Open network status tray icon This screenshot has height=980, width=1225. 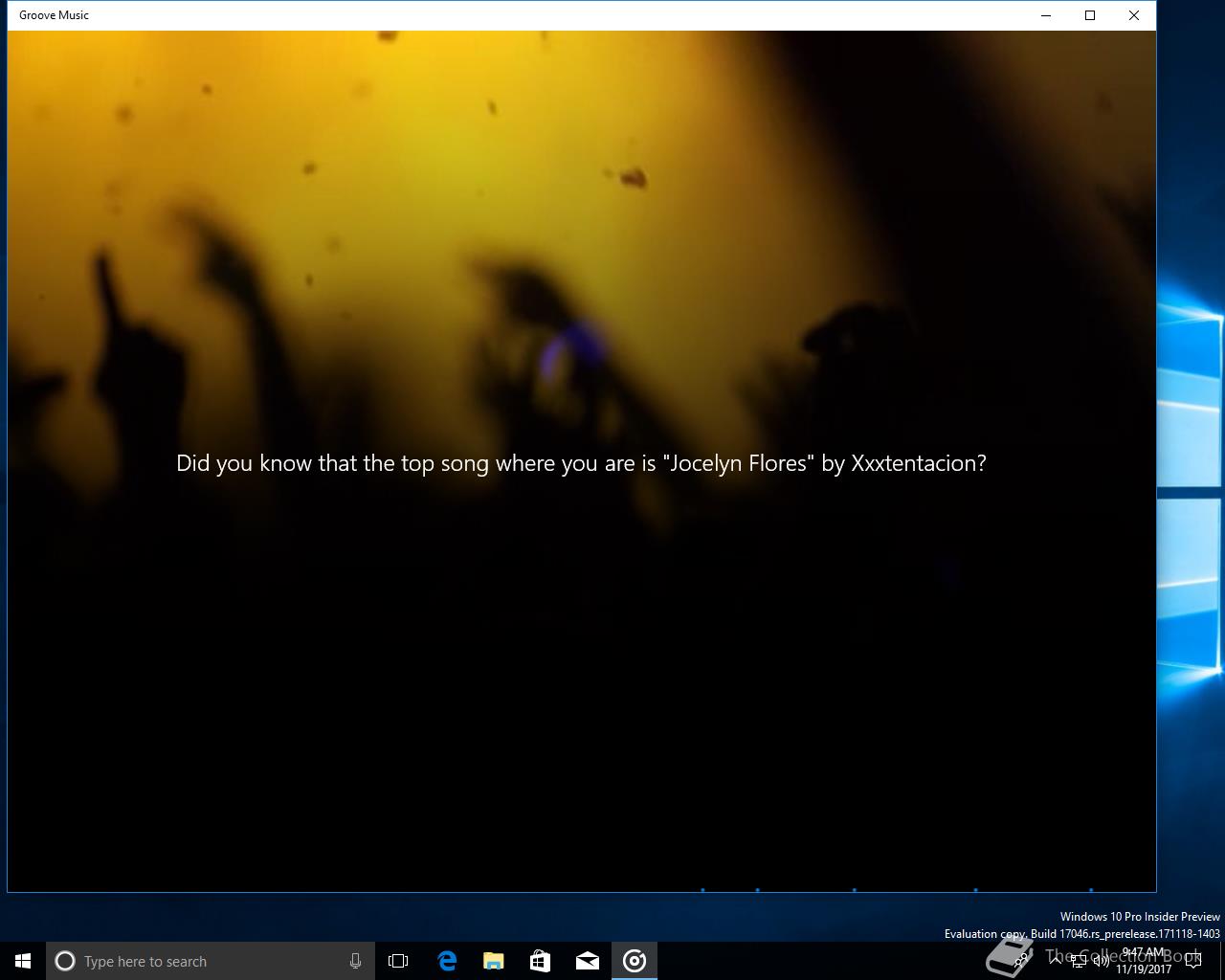click(x=1079, y=961)
